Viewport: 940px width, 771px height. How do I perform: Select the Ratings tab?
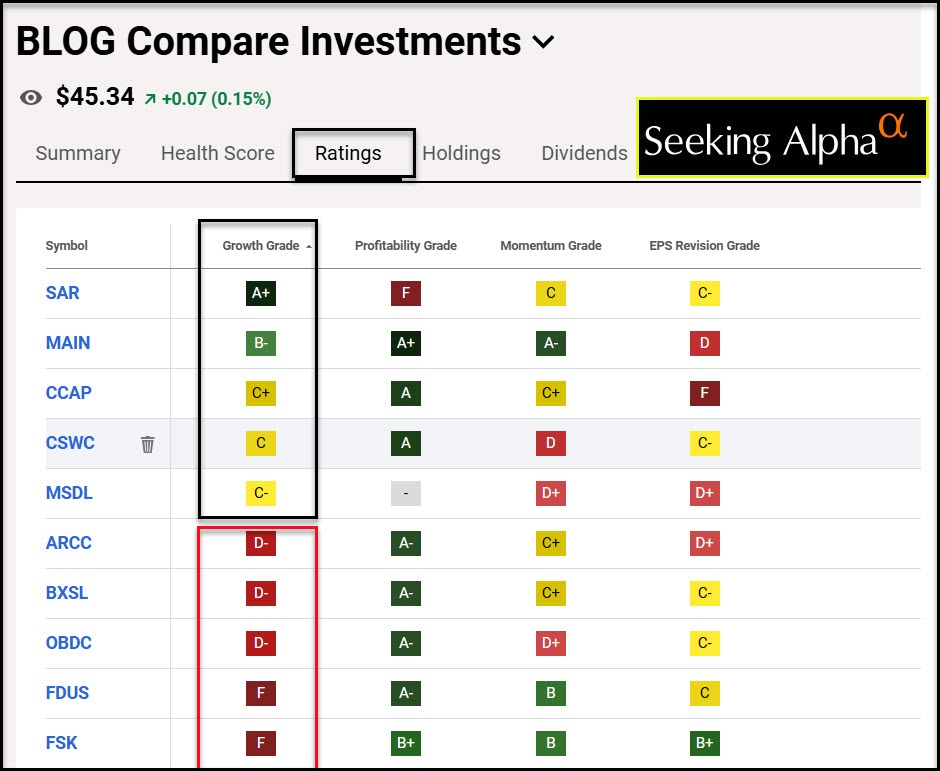pyautogui.click(x=348, y=153)
